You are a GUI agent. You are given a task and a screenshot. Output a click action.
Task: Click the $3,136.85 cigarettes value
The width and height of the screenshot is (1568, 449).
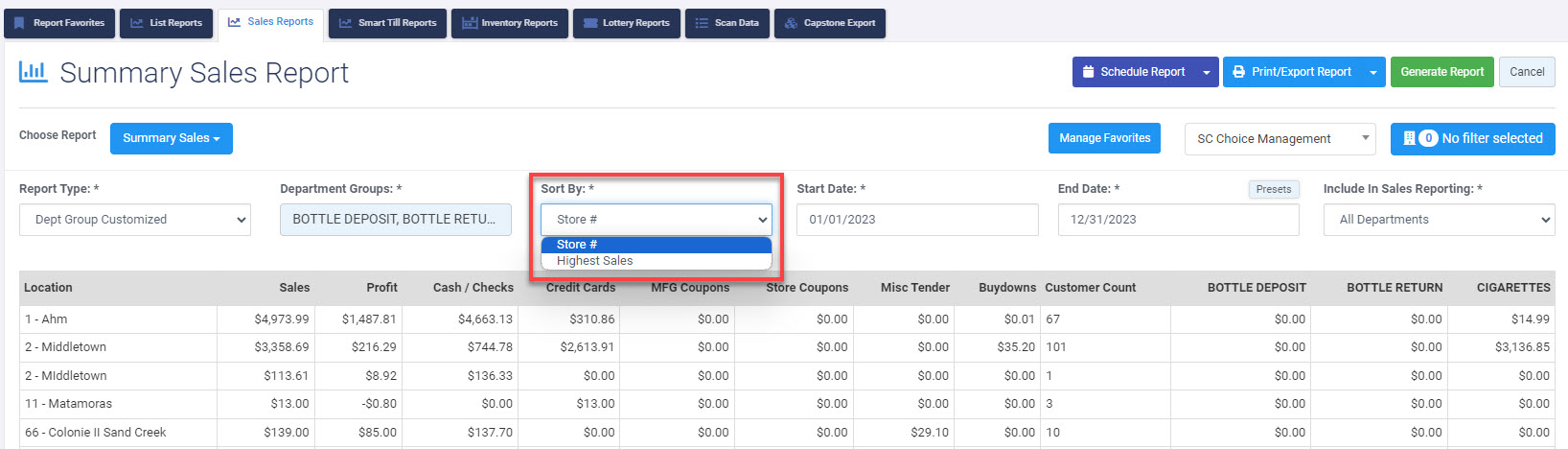coord(1522,347)
